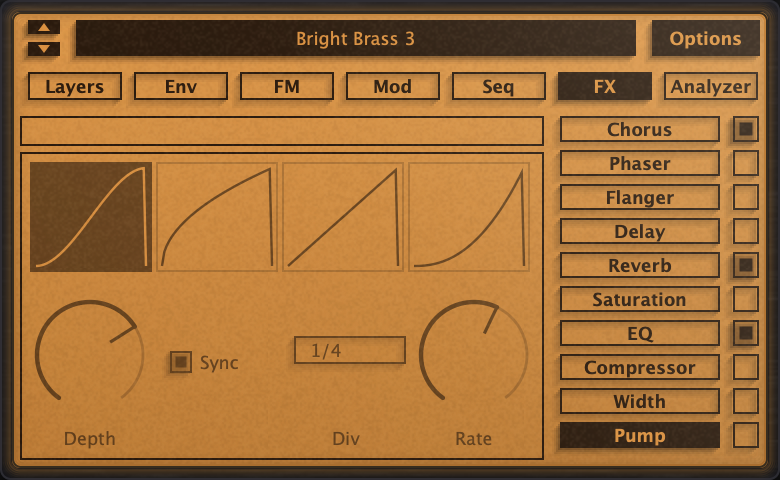The width and height of the screenshot is (780, 480).
Task: Open the Saturation effect settings
Action: pyautogui.click(x=639, y=299)
